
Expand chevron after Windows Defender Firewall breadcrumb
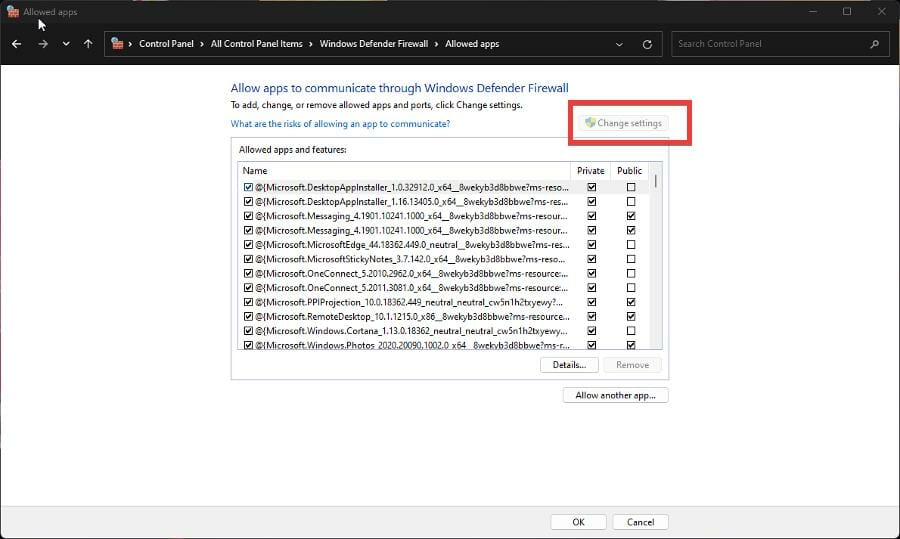436,44
